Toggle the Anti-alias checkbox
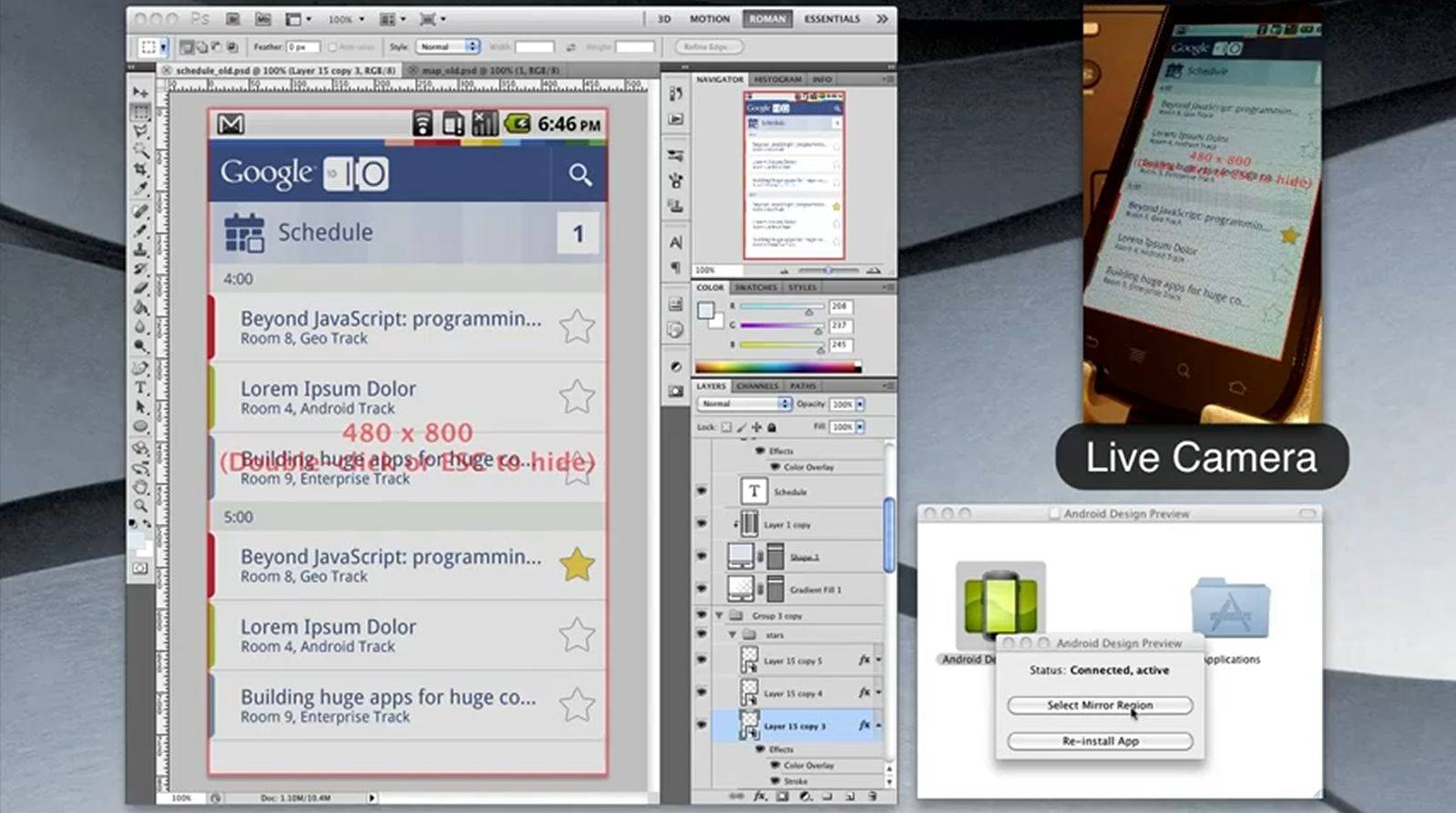Screen dimensions: 1456x813 click(x=332, y=46)
